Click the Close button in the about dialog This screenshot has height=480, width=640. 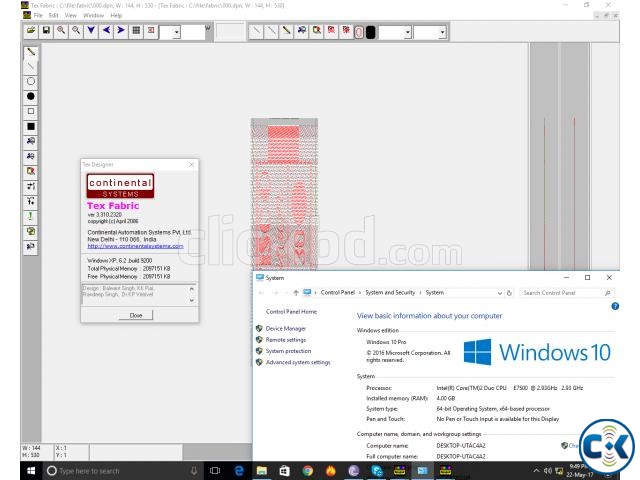[x=136, y=315]
